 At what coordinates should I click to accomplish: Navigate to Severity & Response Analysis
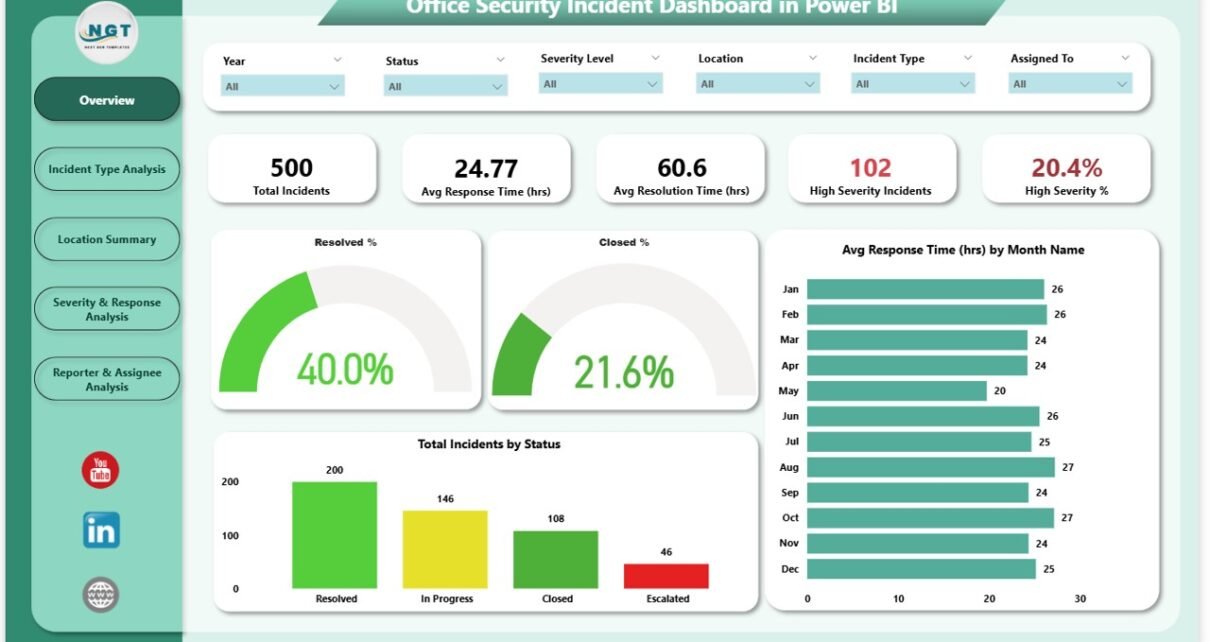pos(107,309)
